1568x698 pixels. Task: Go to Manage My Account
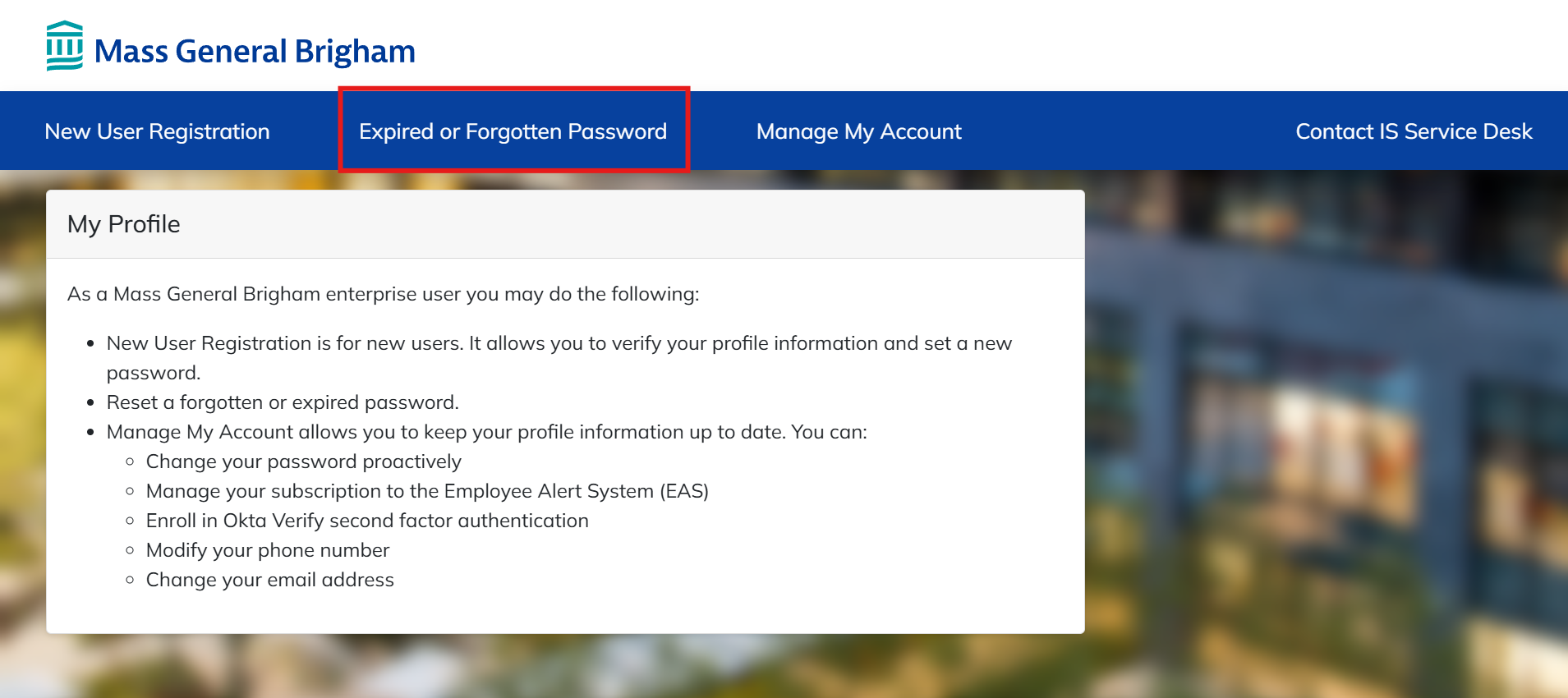tap(858, 131)
